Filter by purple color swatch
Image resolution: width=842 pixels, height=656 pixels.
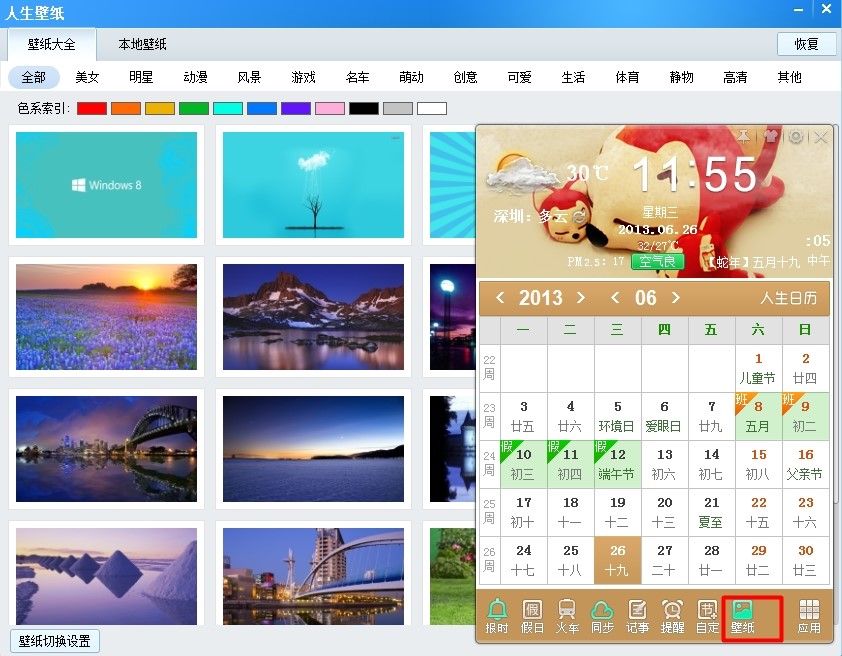296,108
